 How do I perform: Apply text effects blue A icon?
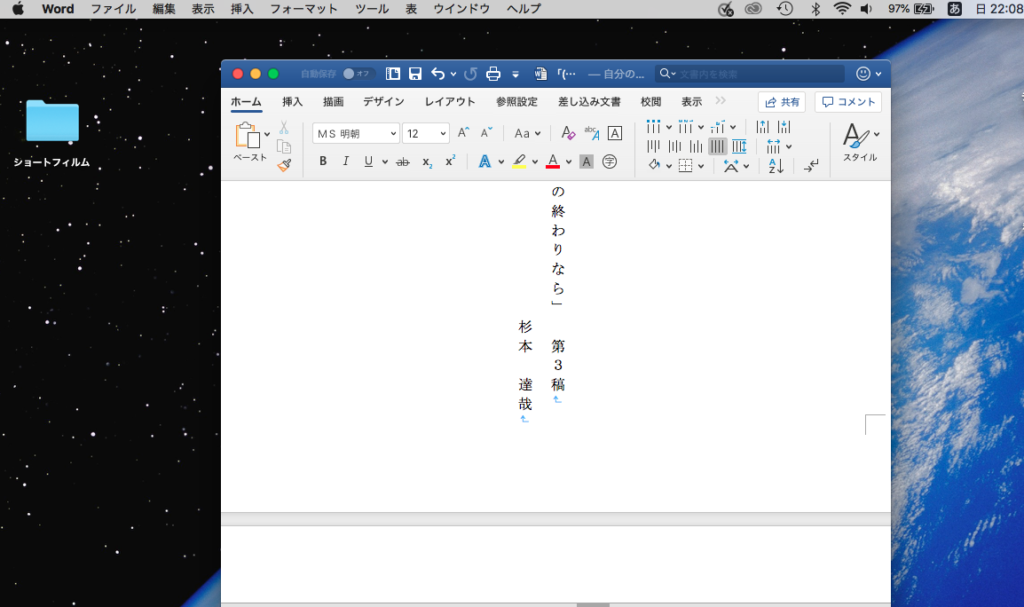point(485,161)
